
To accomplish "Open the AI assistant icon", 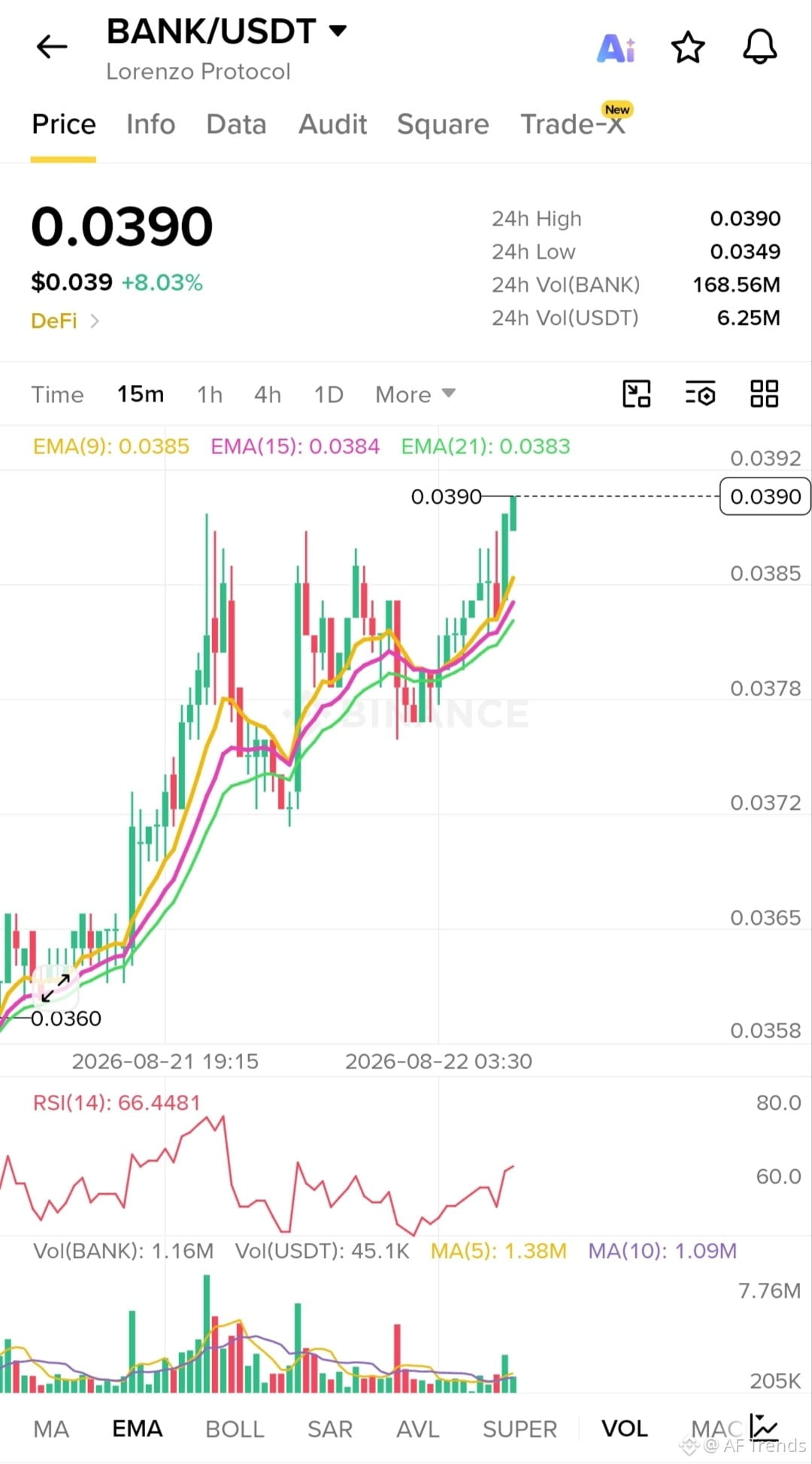I will pyautogui.click(x=616, y=48).
